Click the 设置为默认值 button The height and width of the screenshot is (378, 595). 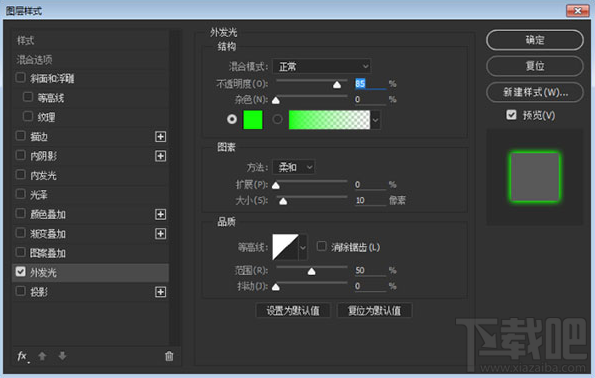click(293, 310)
